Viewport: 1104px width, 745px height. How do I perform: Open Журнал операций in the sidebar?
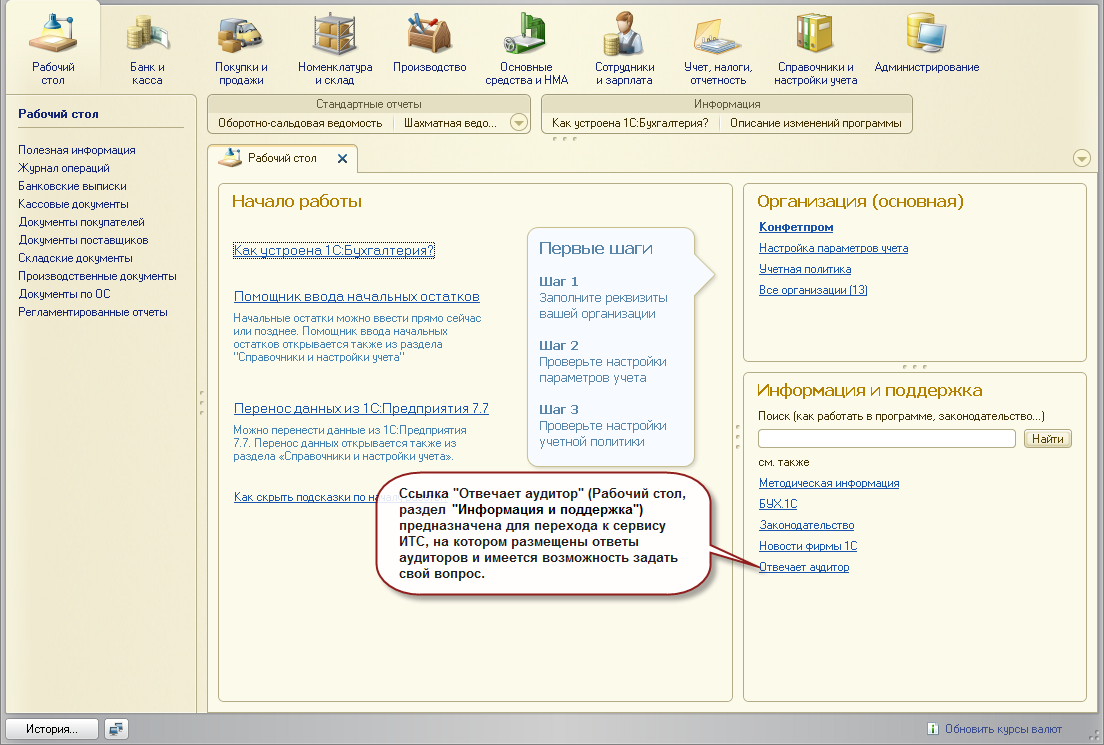[x=64, y=168]
